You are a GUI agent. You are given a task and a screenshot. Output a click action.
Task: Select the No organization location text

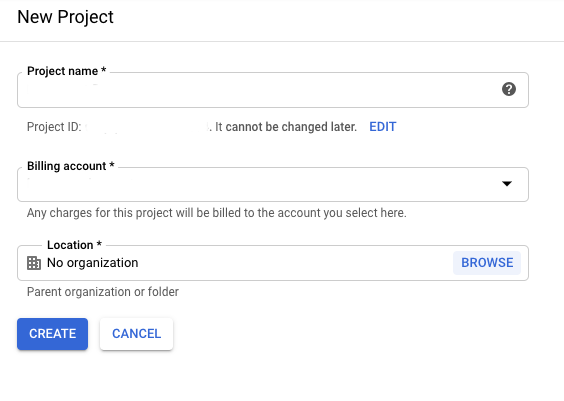click(92, 263)
